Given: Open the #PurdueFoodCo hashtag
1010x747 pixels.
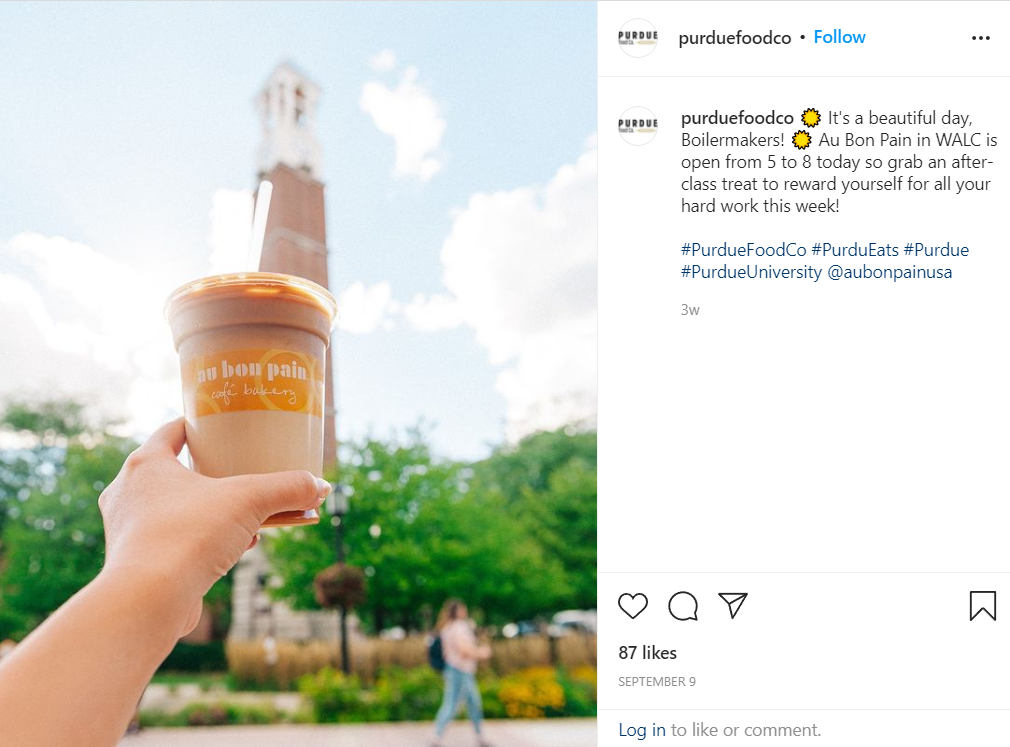Looking at the screenshot, I should (743, 250).
